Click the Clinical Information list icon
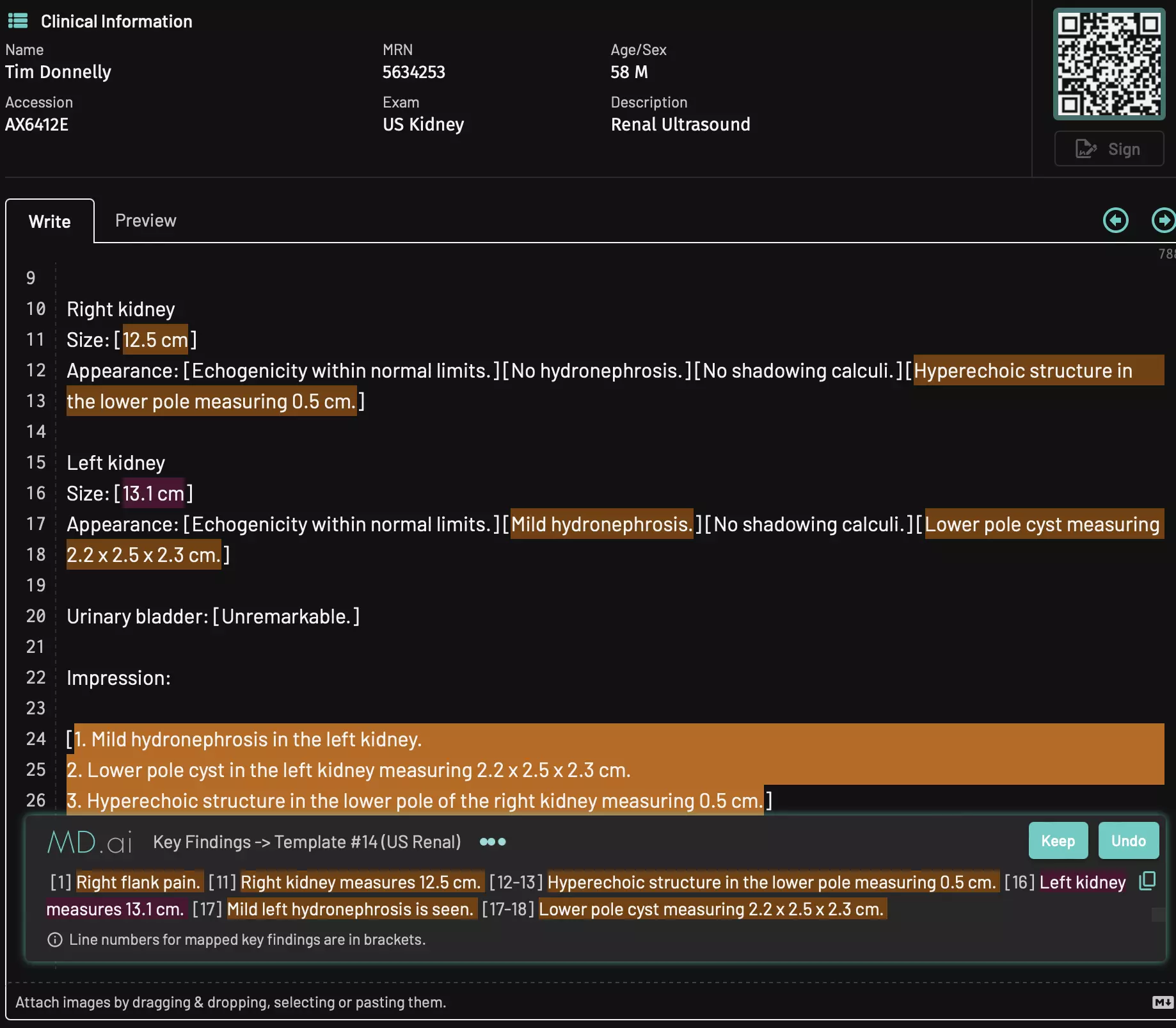Image resolution: width=1176 pixels, height=1028 pixels. click(18, 21)
